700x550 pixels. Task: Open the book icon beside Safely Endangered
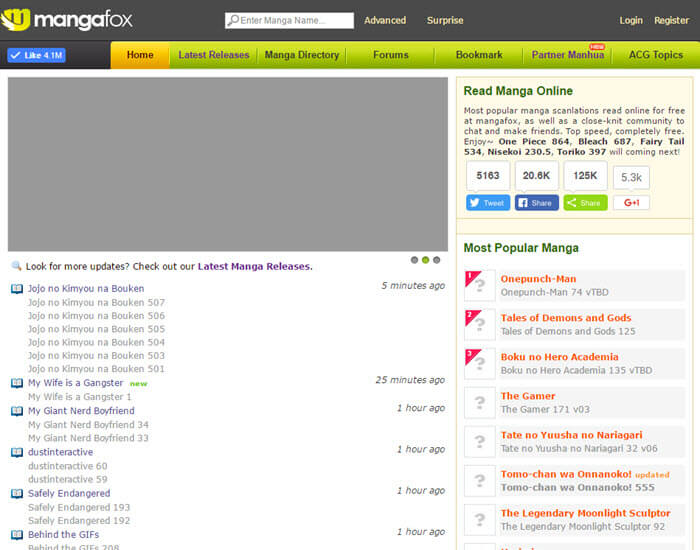click(17, 493)
